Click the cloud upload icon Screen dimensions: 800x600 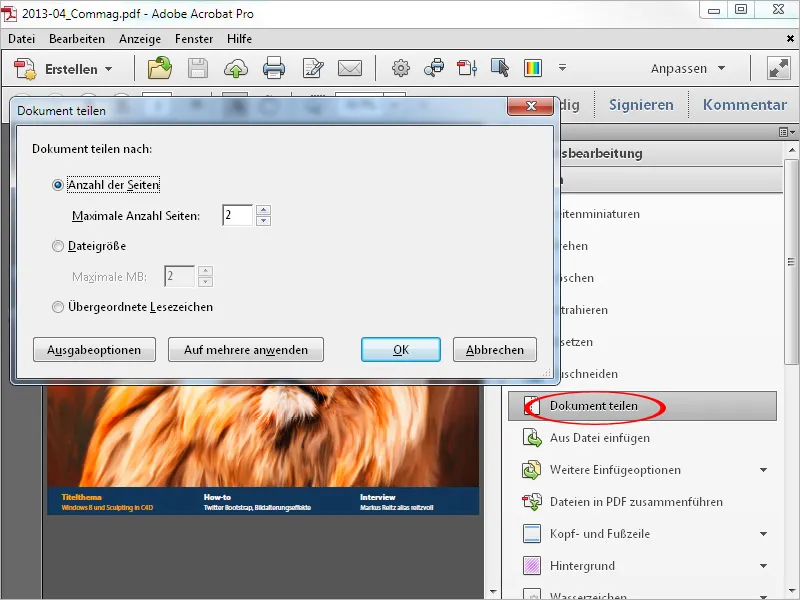236,68
